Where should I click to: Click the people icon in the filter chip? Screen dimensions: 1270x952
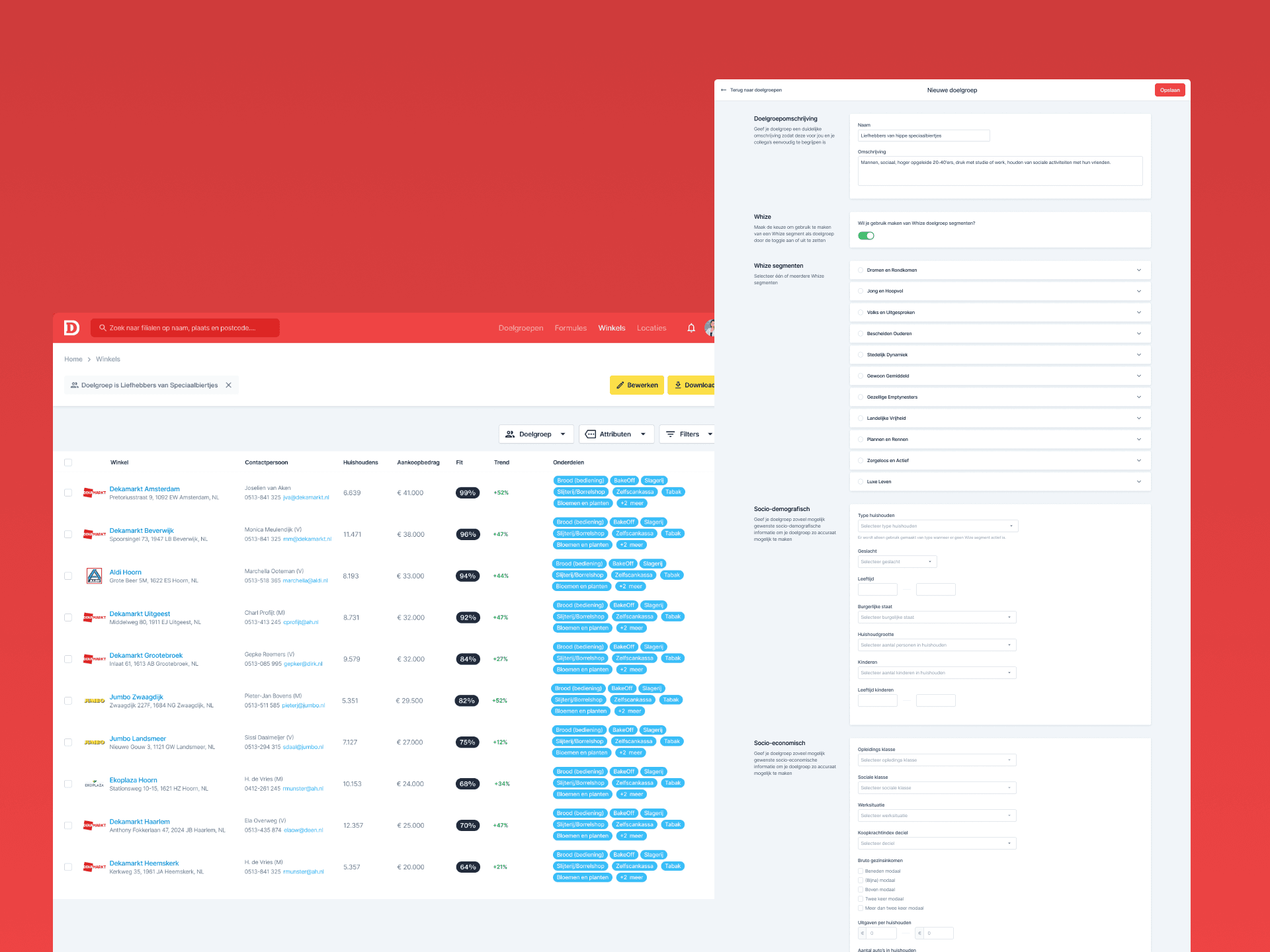75,385
